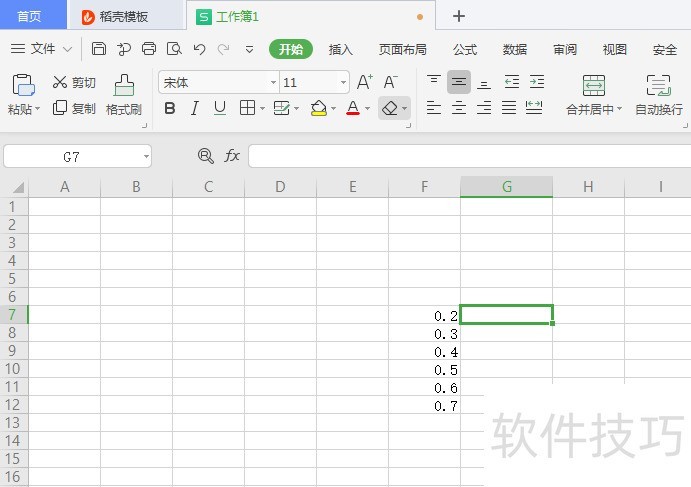Open font color dropdown arrow
Image resolution: width=691 pixels, height=487 pixels.
click(367, 108)
